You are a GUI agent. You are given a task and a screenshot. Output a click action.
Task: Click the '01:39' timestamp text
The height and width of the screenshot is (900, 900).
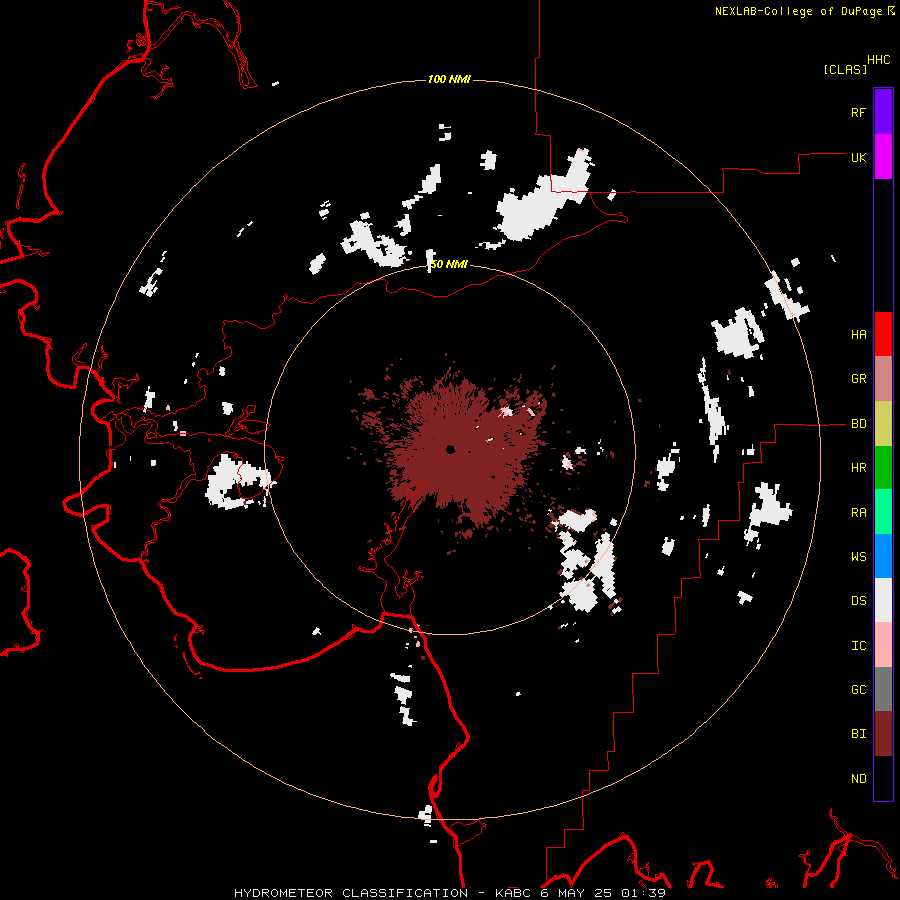tap(643, 893)
